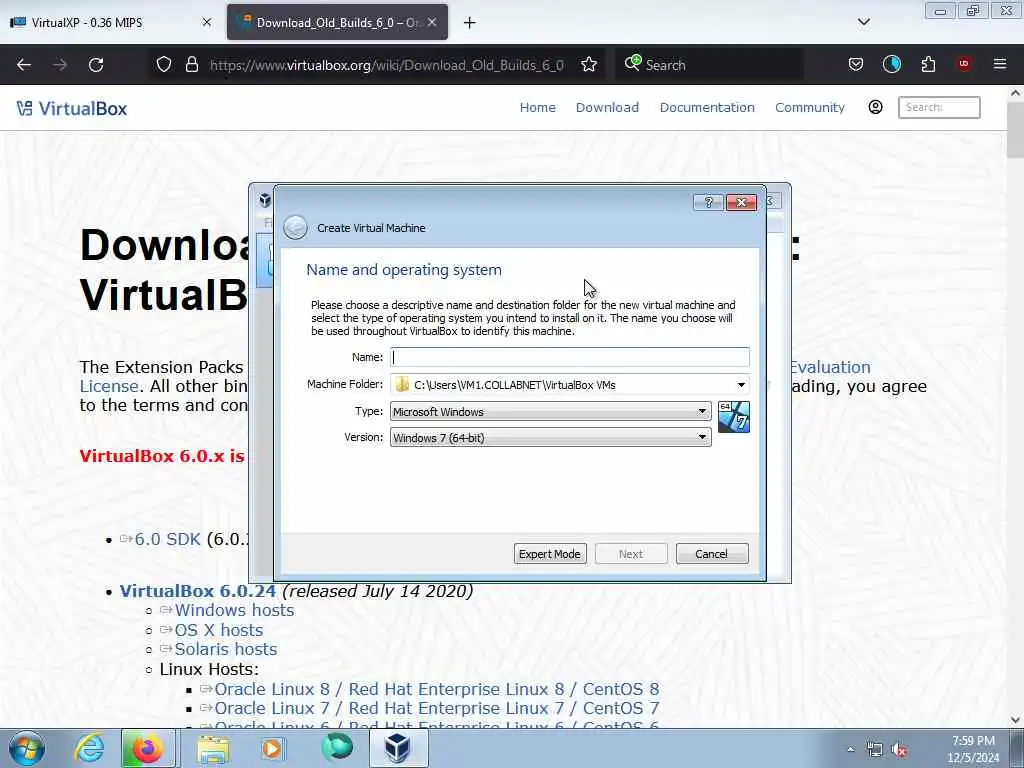Click the taskbar clock showing 7:59 PM
1024x768 pixels.
tap(973, 749)
